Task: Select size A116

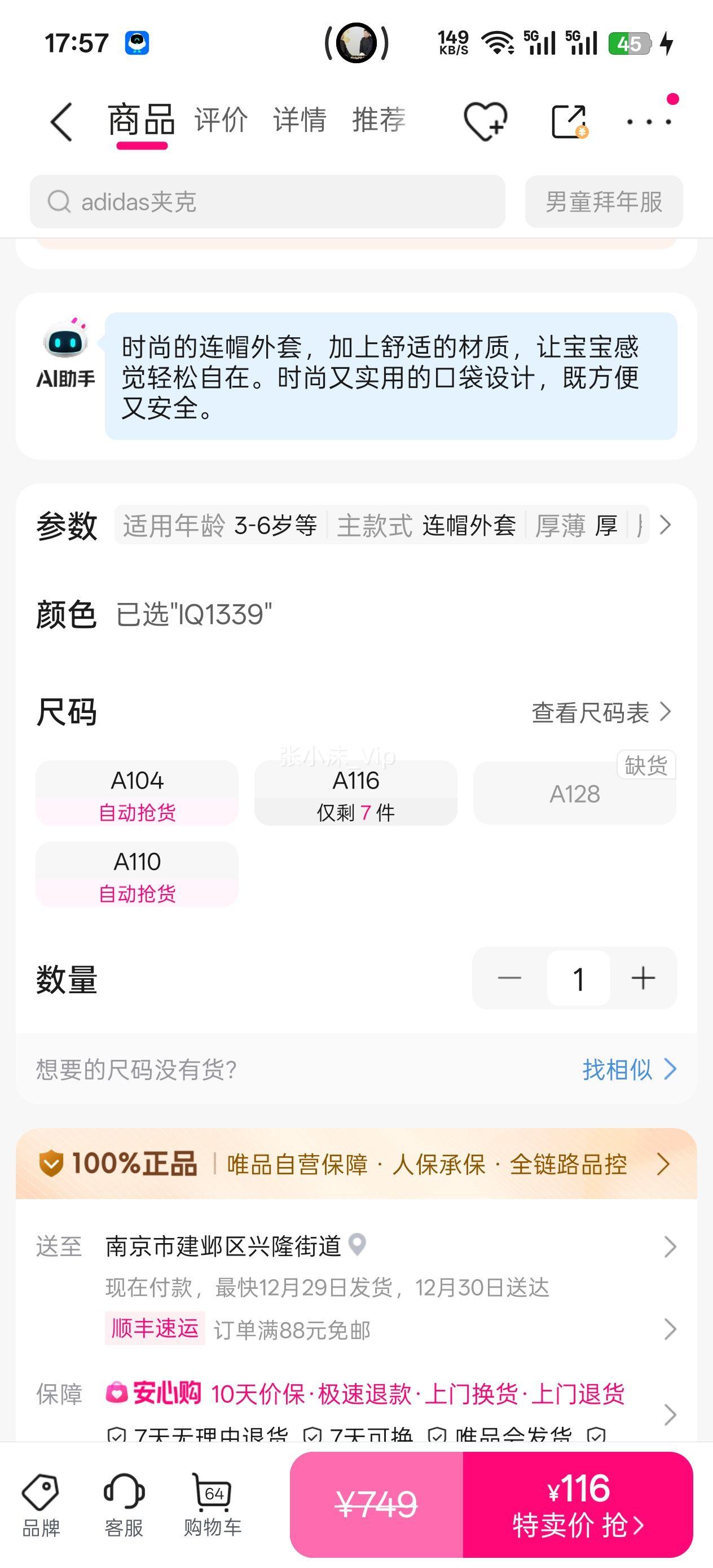Action: [x=355, y=793]
